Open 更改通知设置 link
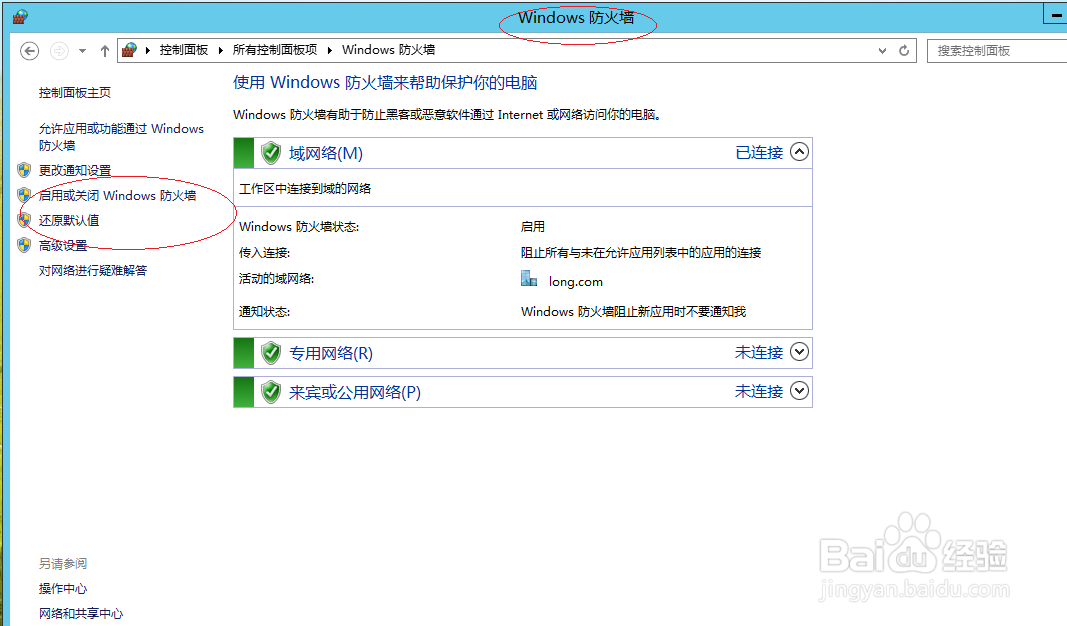This screenshot has height=626, width=1067. click(75, 170)
